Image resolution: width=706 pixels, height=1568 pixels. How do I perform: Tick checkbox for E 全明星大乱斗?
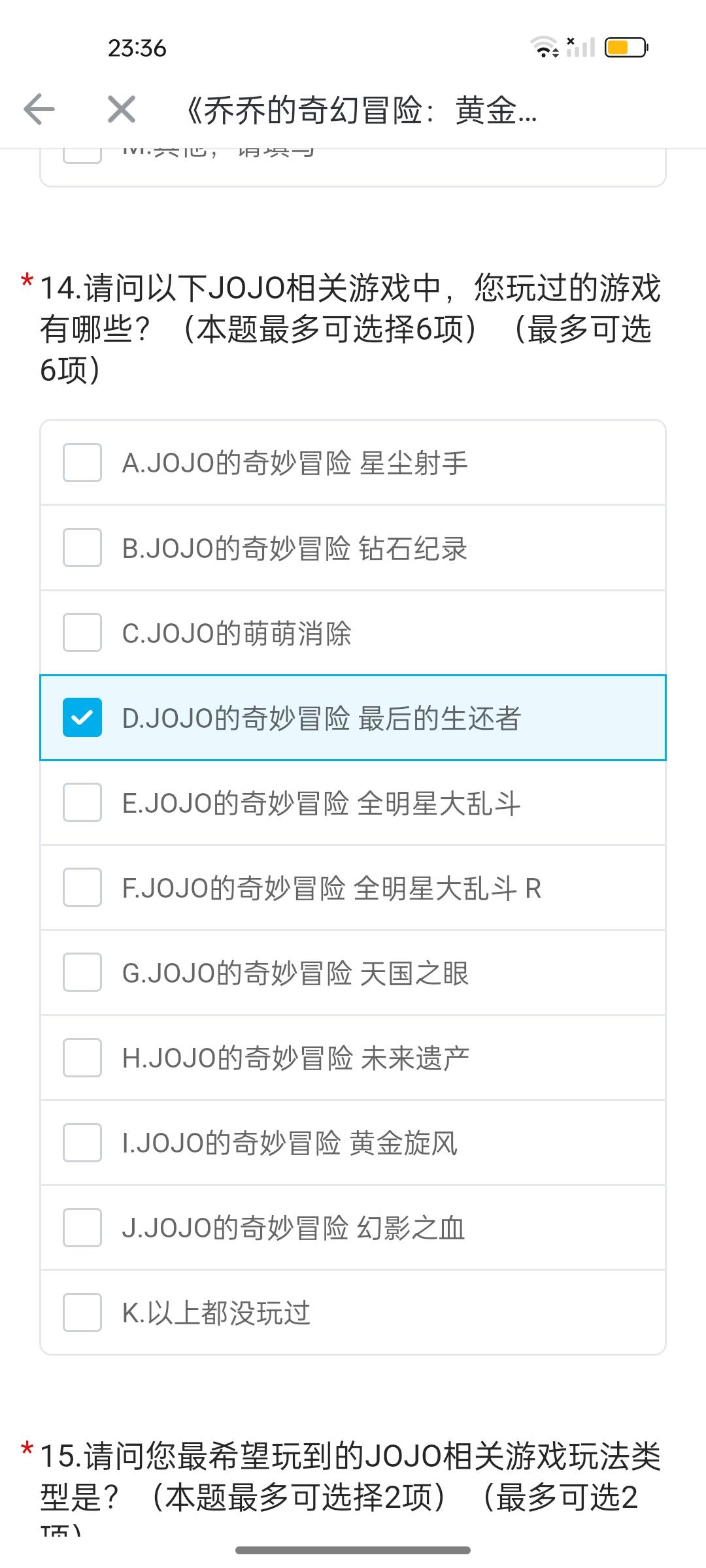[82, 802]
